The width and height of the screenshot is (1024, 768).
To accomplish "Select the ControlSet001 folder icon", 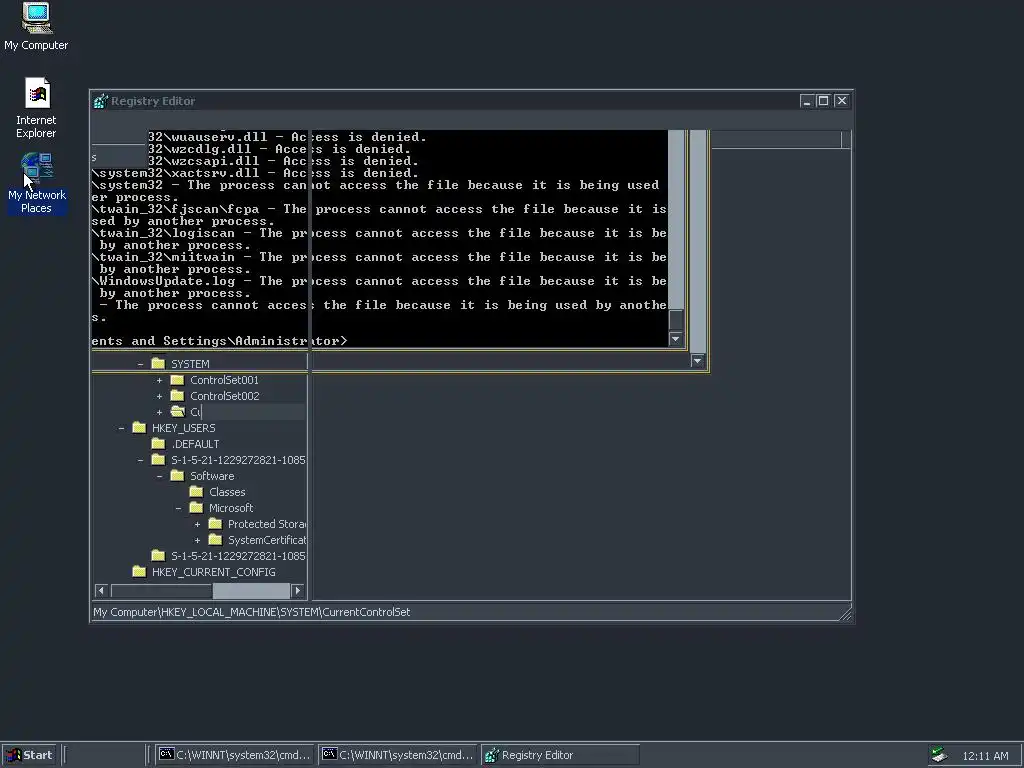I will (x=177, y=379).
